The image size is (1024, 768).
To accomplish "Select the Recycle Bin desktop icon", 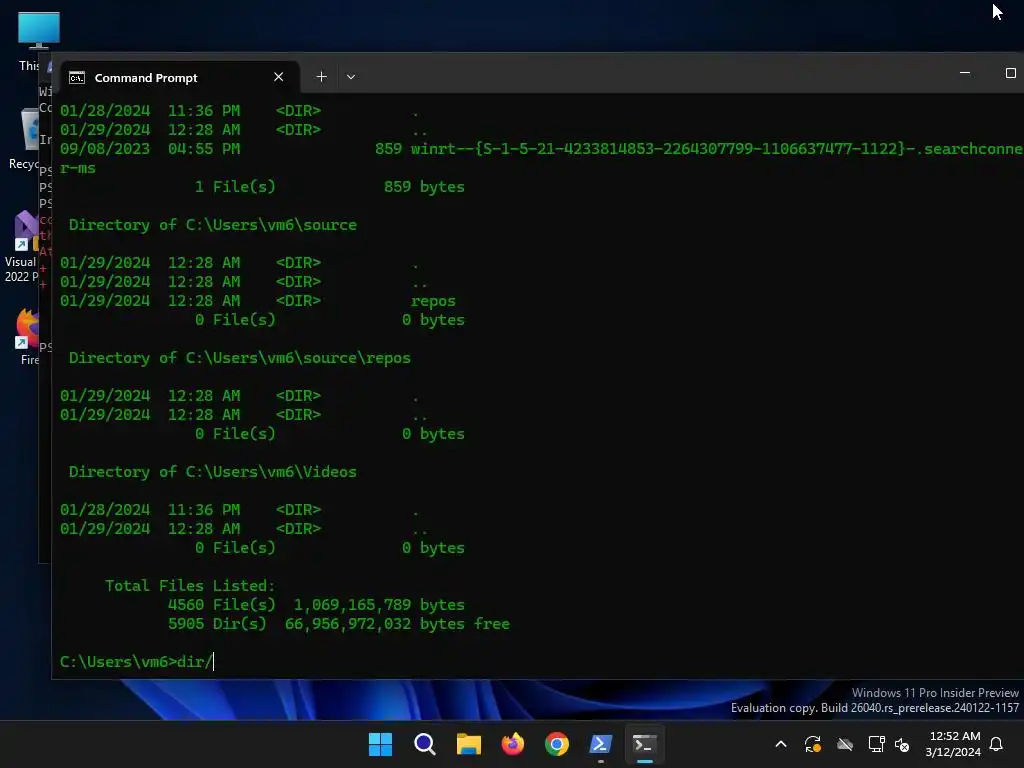I will point(26,139).
